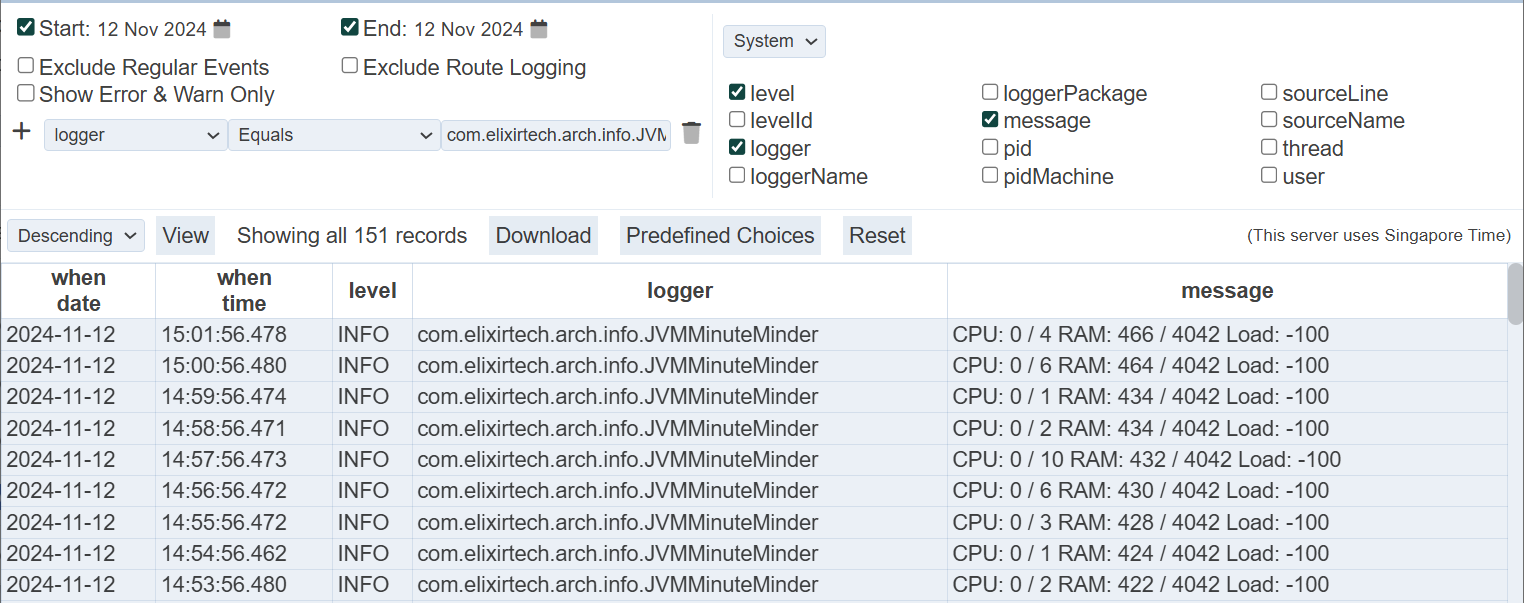Open Predefined Choices

tap(720, 236)
